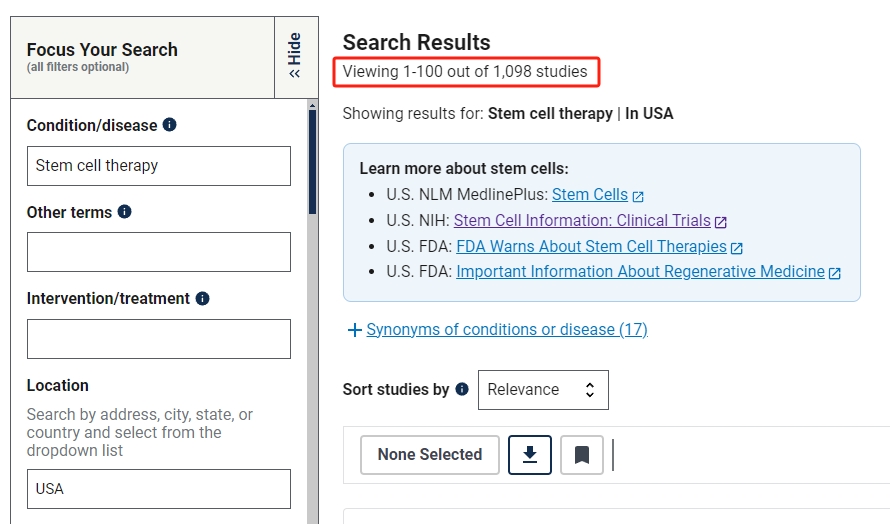The image size is (890, 524).
Task: Click the Condition/disease input field
Action: click(x=158, y=166)
